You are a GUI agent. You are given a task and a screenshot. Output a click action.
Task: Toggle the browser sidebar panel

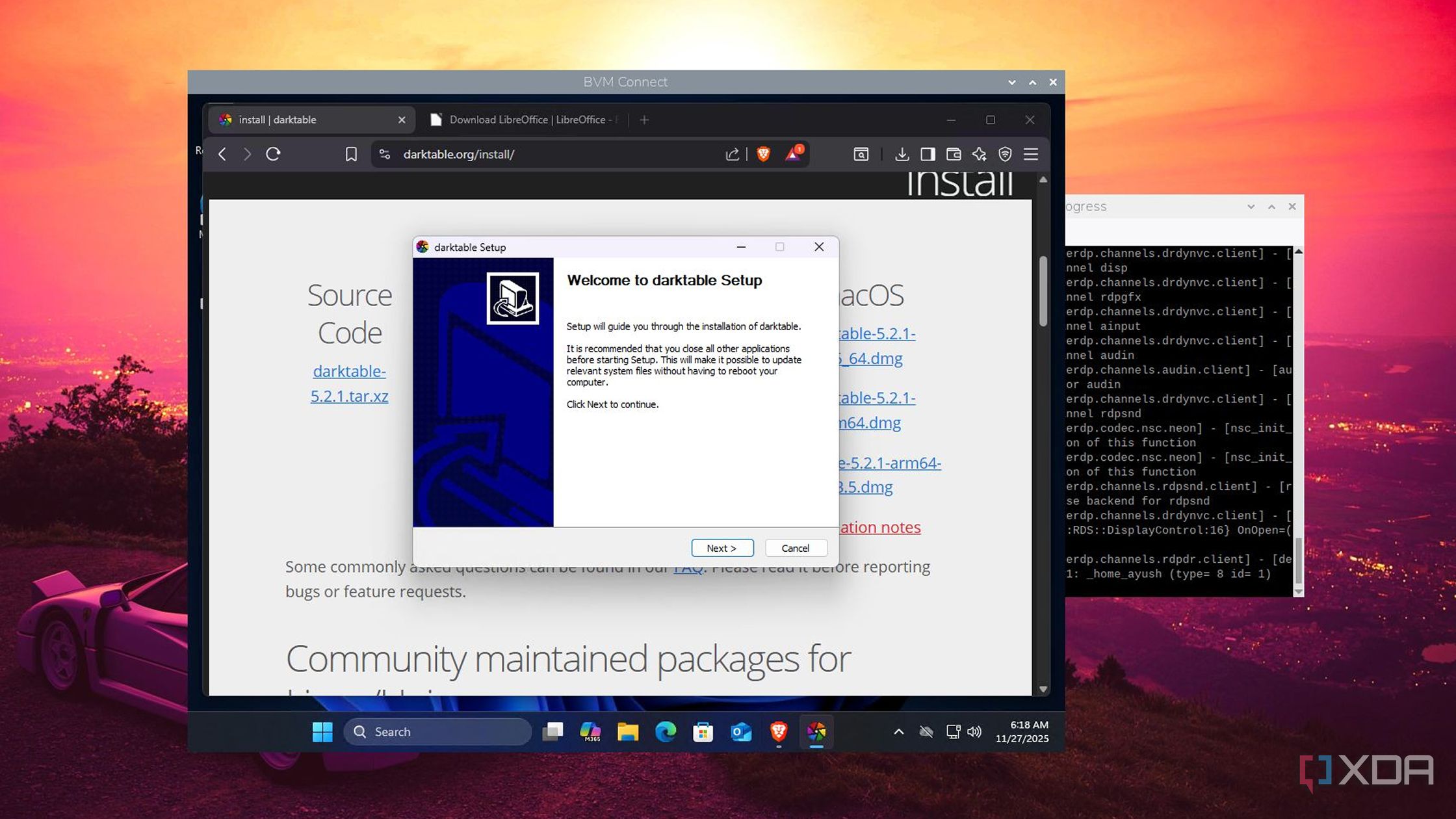click(928, 154)
